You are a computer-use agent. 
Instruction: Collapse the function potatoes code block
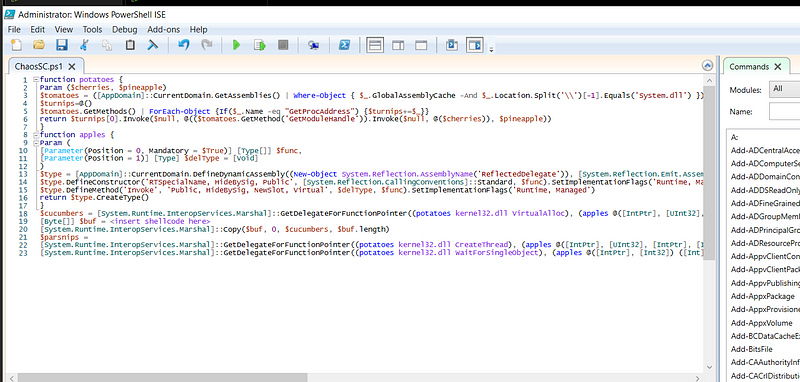tap(35, 80)
